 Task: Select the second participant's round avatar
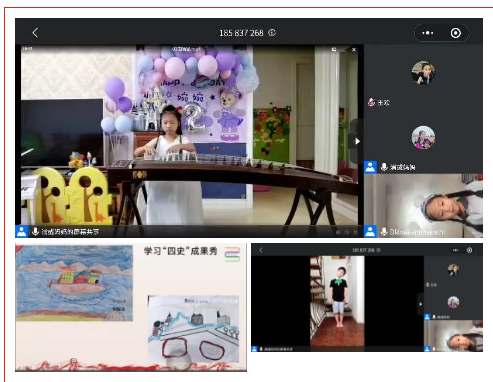click(x=423, y=137)
